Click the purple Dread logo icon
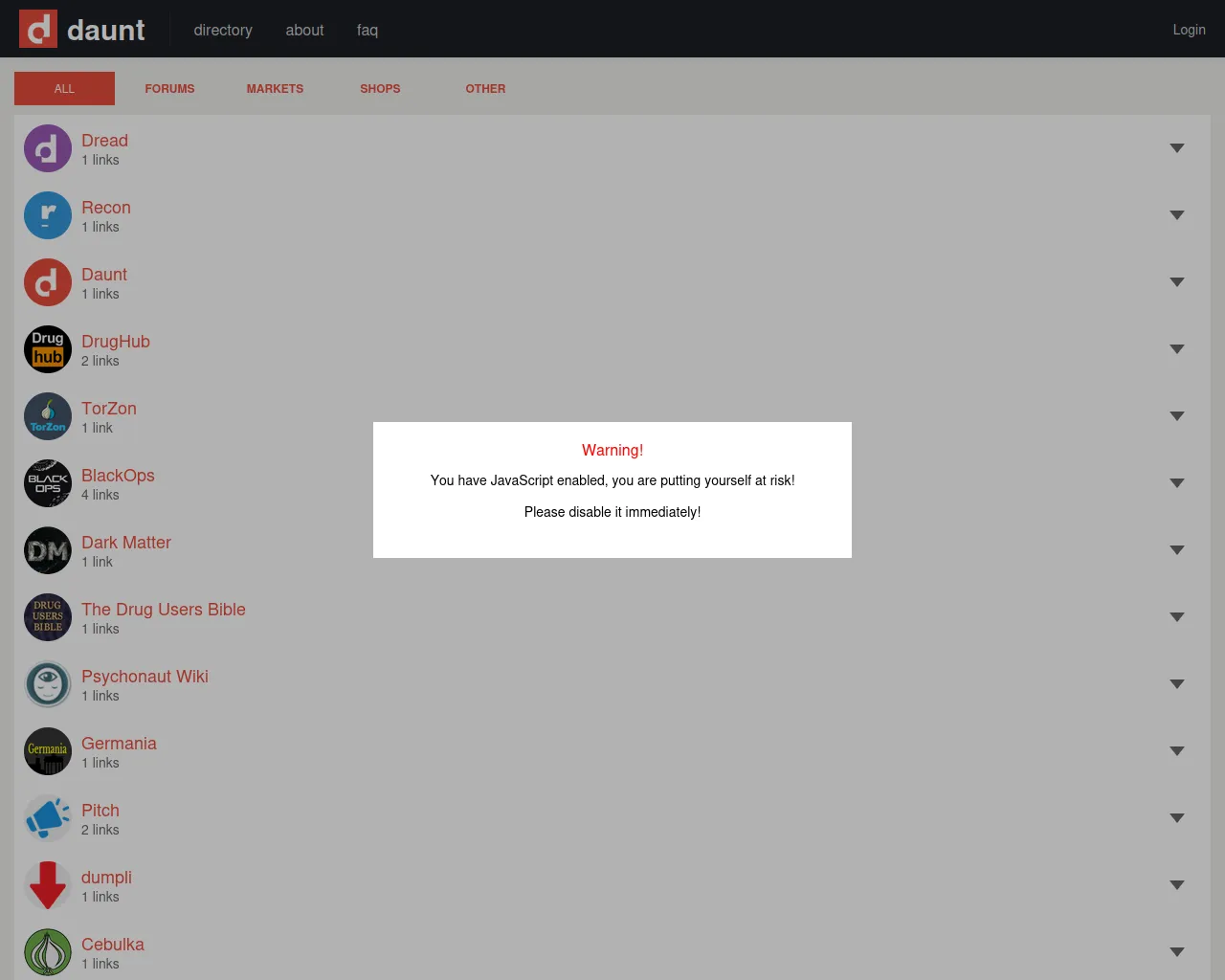Image resolution: width=1225 pixels, height=980 pixels. click(x=48, y=148)
